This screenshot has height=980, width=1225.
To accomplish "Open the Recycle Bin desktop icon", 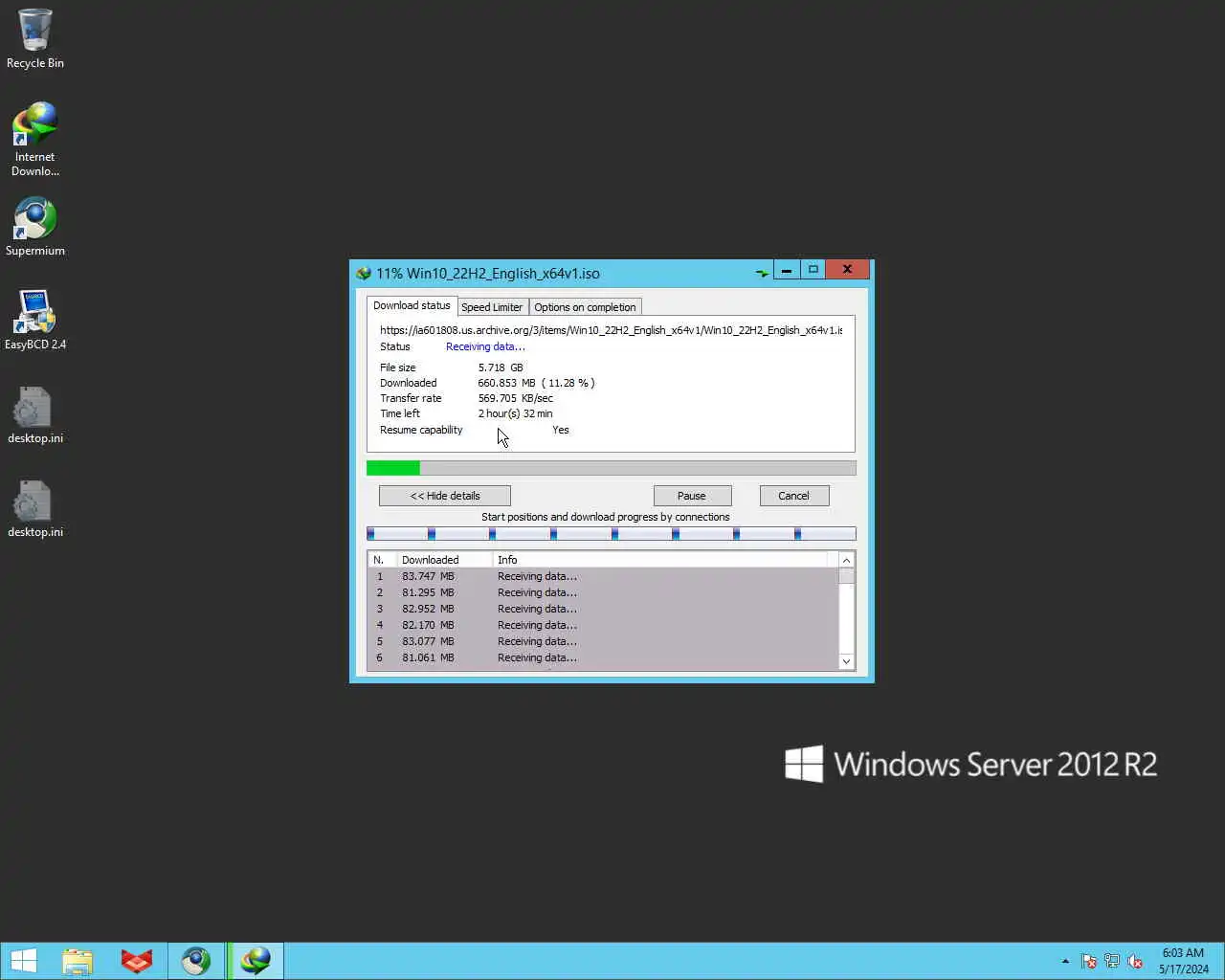I will click(x=35, y=38).
